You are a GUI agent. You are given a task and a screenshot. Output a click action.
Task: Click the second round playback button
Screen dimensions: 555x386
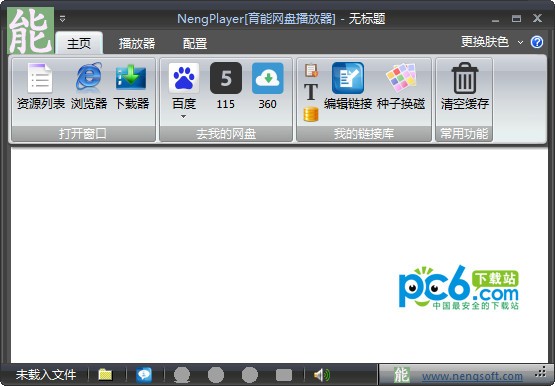pyautogui.click(x=216, y=375)
